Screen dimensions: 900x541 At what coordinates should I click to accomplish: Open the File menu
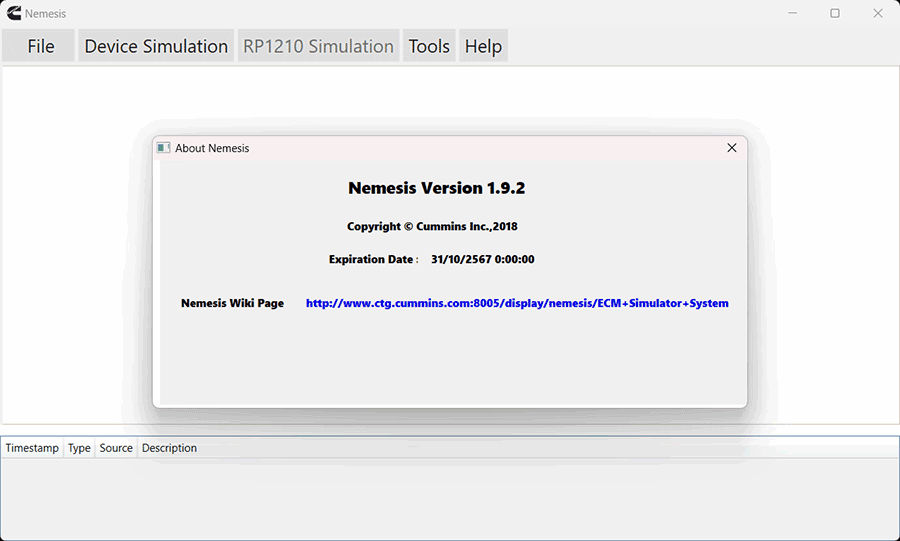38,46
